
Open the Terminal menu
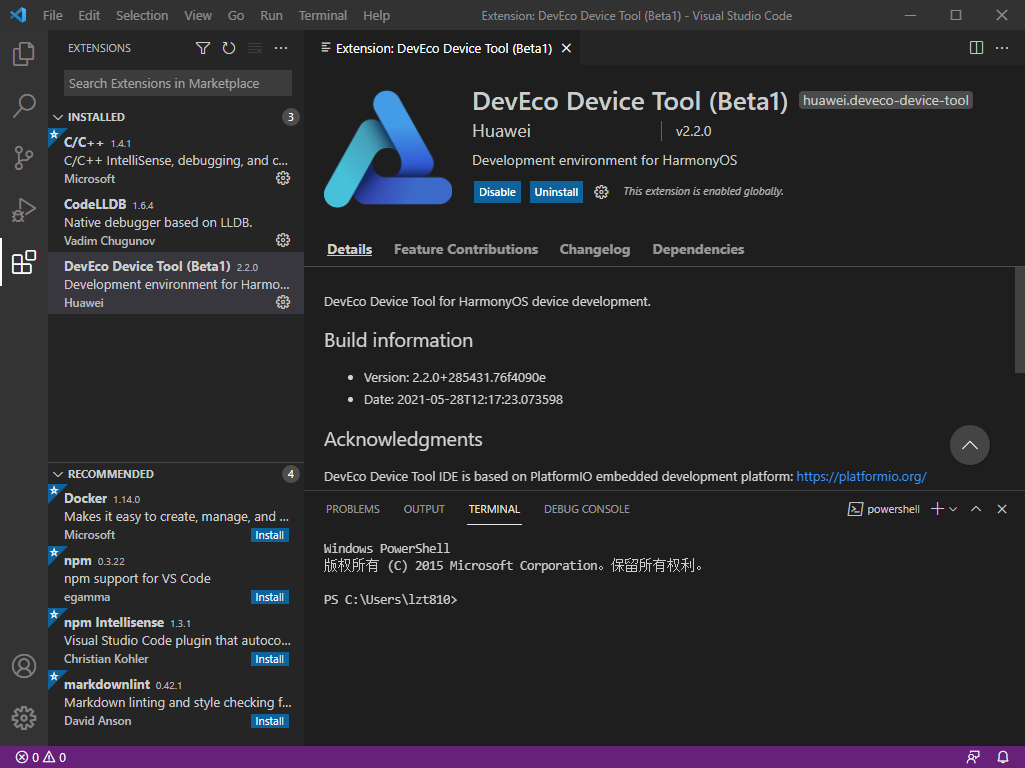[x=322, y=15]
